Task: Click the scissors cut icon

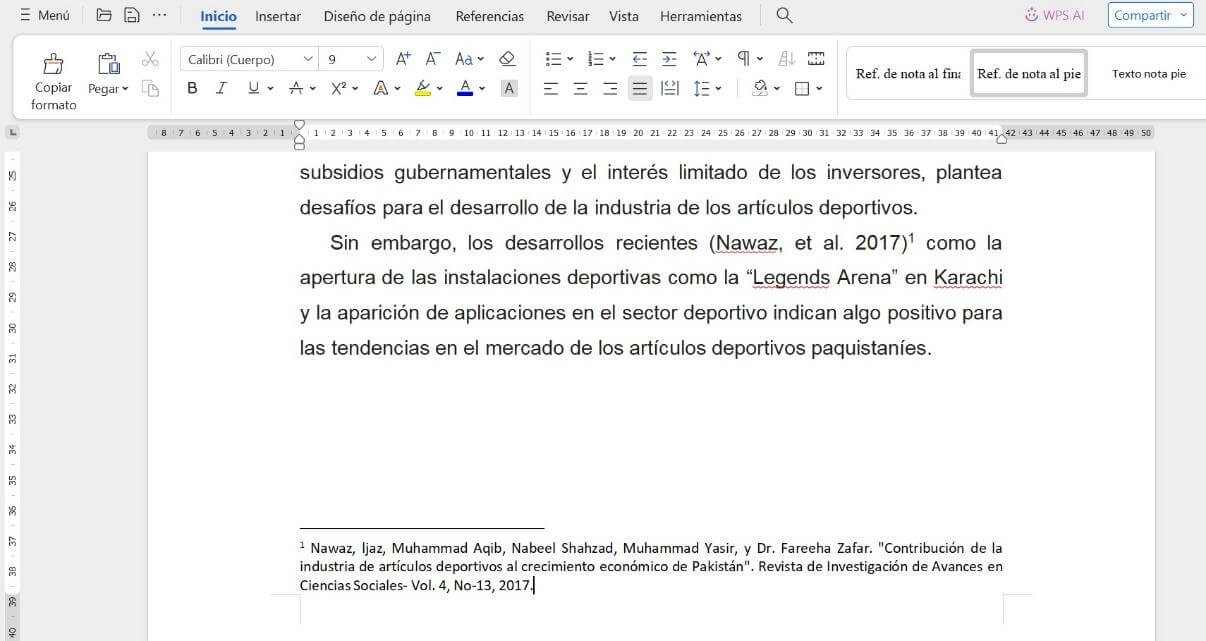Action: click(150, 58)
